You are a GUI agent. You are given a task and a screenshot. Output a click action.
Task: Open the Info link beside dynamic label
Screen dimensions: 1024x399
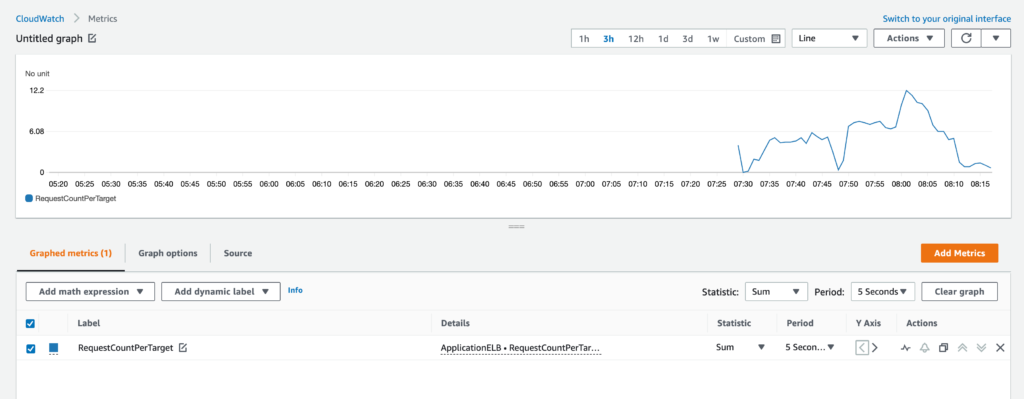click(x=295, y=290)
